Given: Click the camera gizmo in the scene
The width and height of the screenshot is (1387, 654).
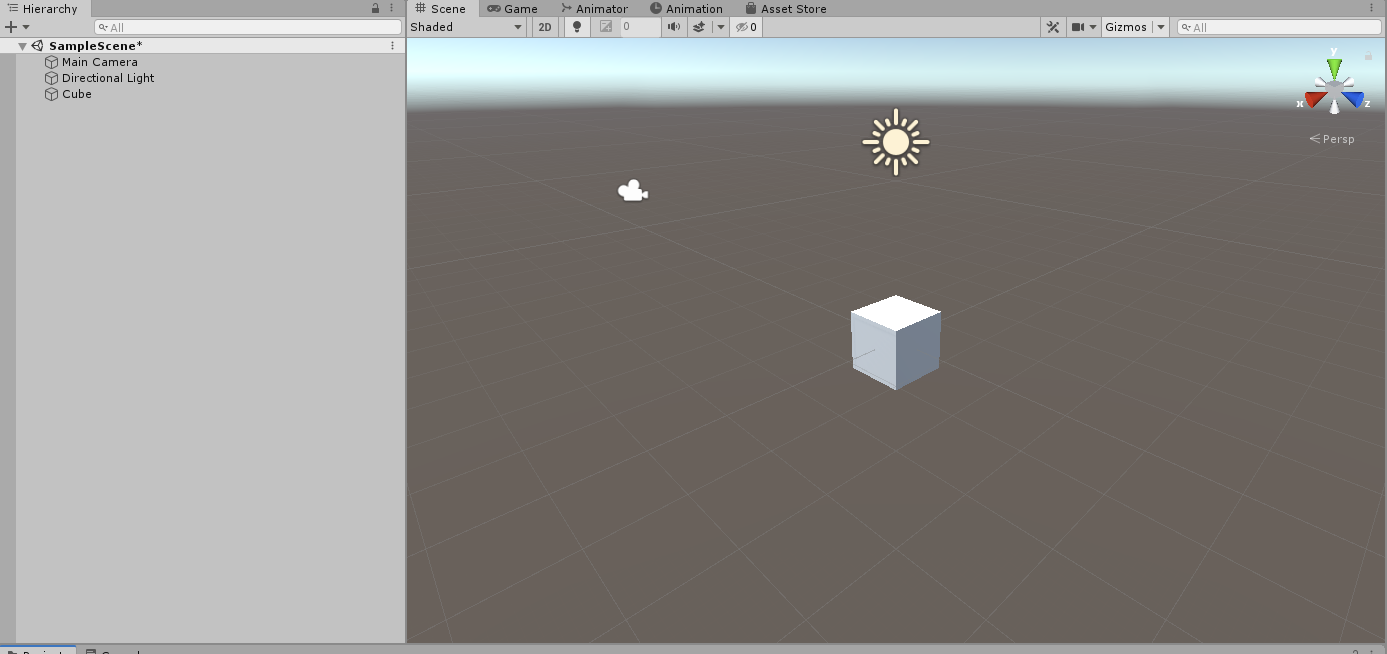Looking at the screenshot, I should (632, 191).
